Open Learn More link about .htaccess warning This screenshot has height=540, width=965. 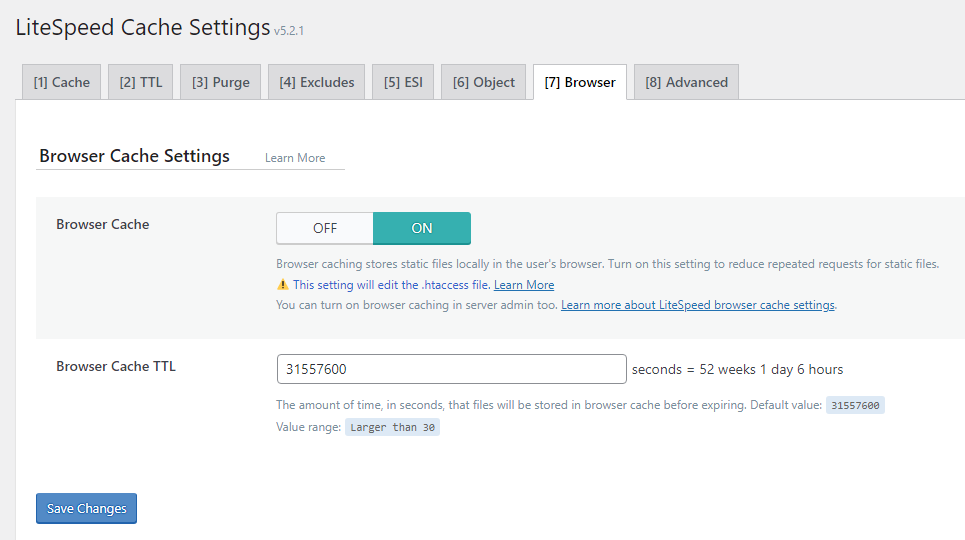(524, 285)
